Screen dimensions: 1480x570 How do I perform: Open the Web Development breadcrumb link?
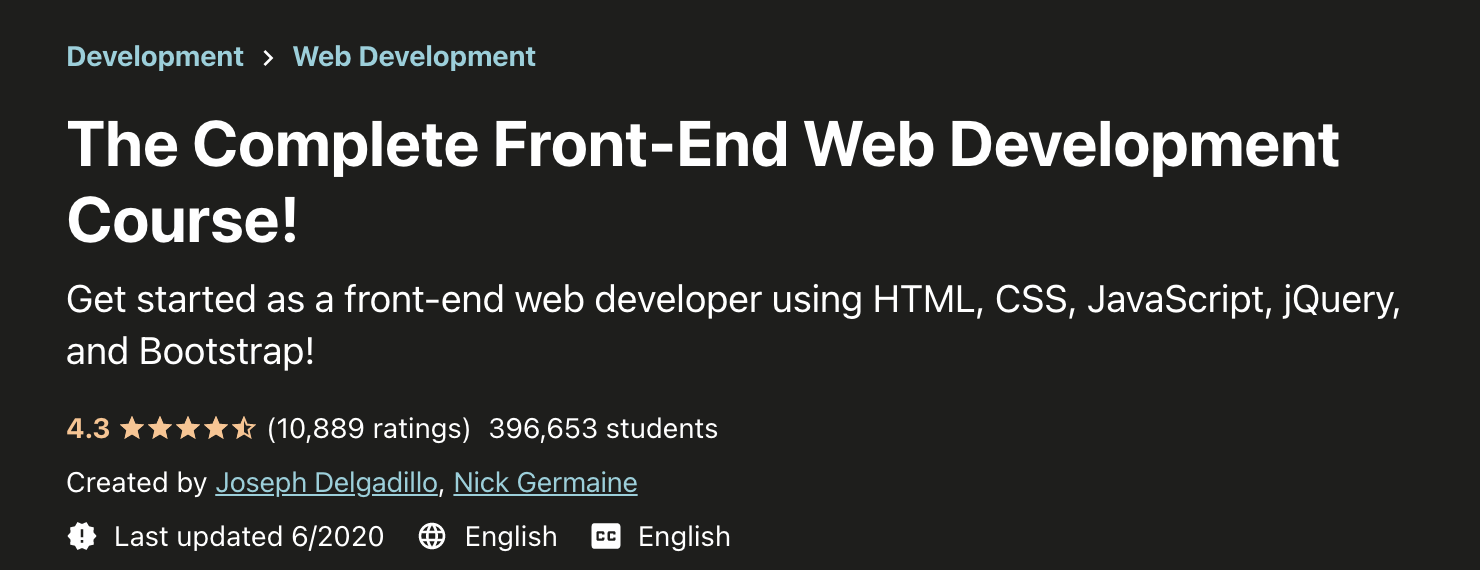click(x=414, y=56)
